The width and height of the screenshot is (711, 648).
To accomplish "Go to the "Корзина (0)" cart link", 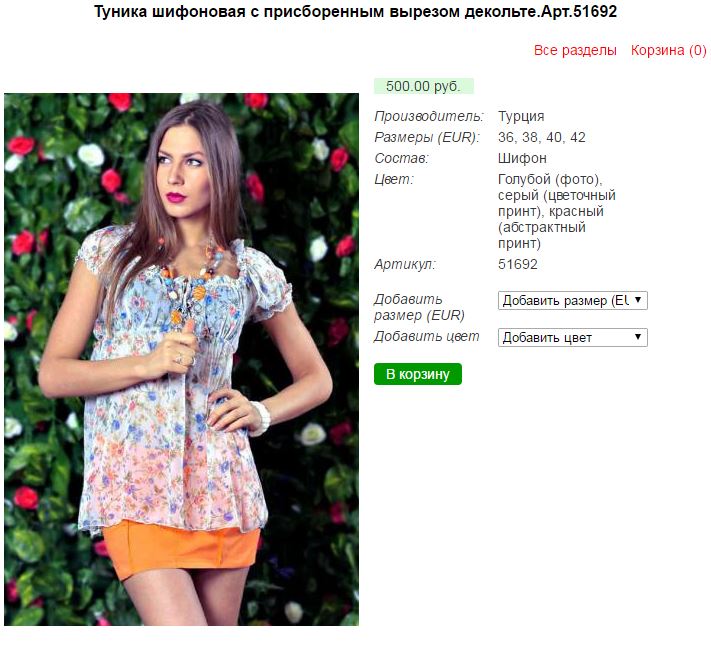I will tap(668, 50).
